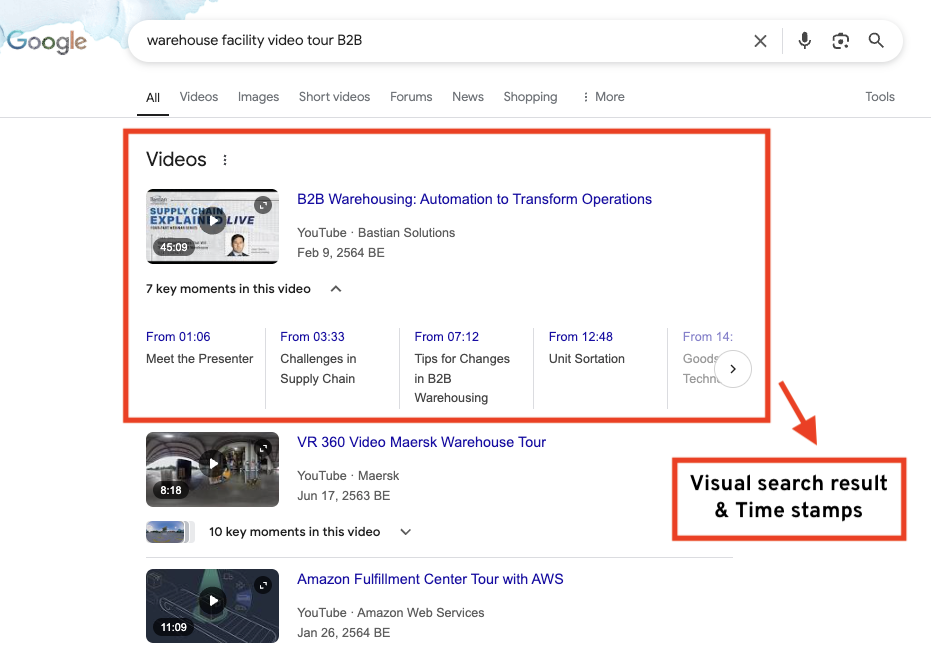Open the Videos section three-dot options
Screen dimensions: 931x653
coord(224,160)
